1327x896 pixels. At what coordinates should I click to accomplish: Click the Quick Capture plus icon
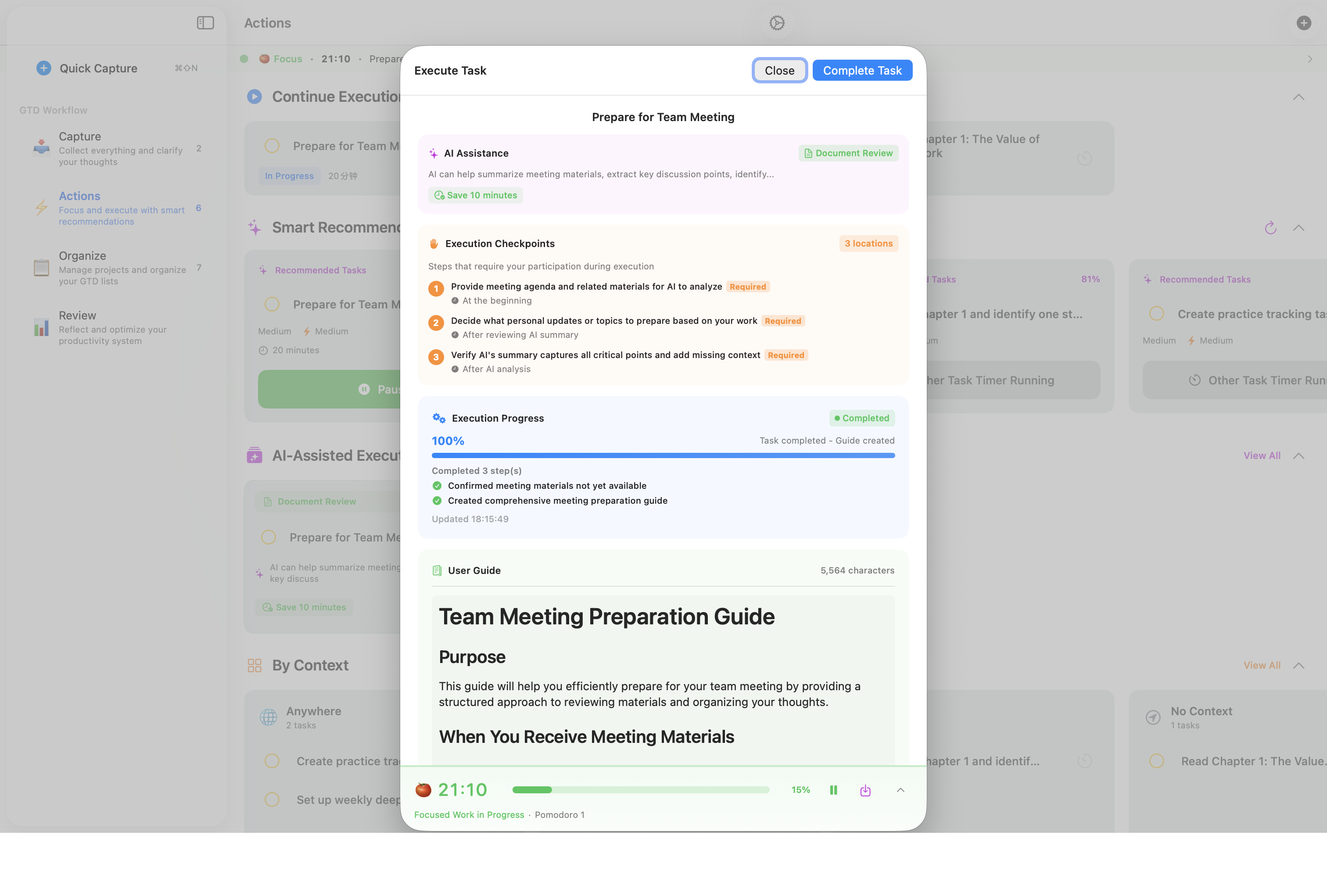(43, 68)
